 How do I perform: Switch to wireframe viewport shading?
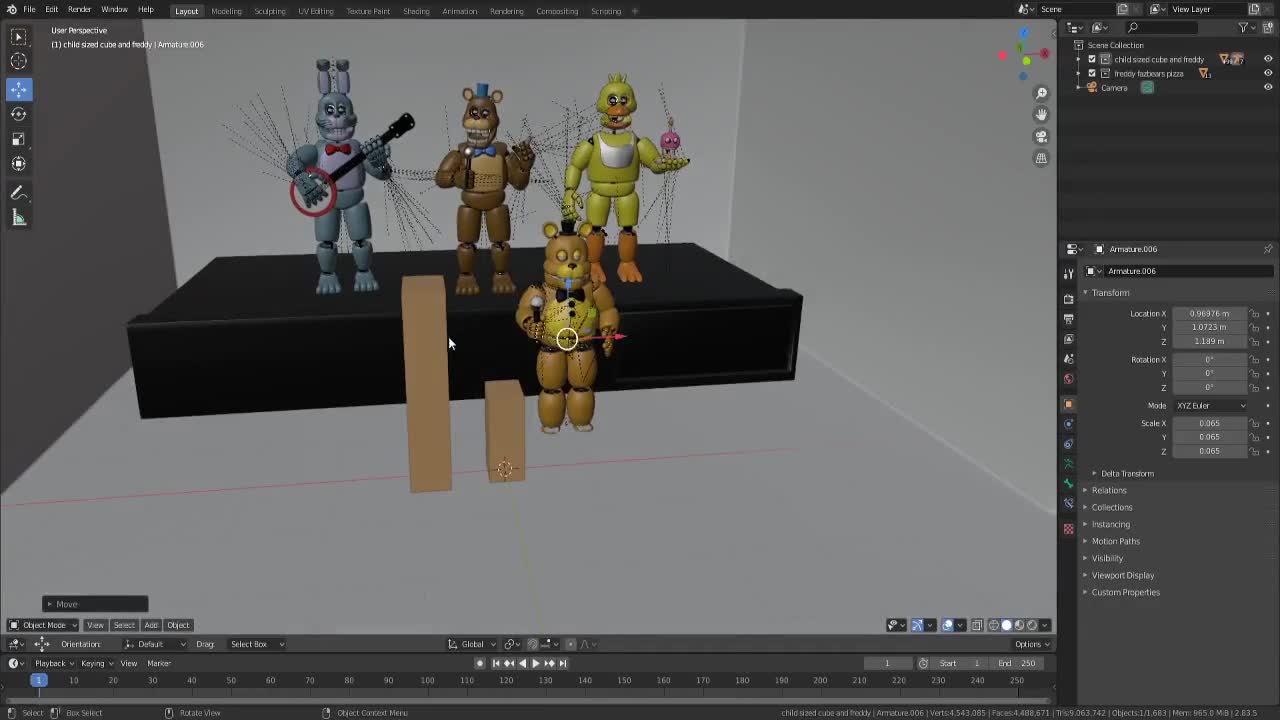tap(994, 625)
